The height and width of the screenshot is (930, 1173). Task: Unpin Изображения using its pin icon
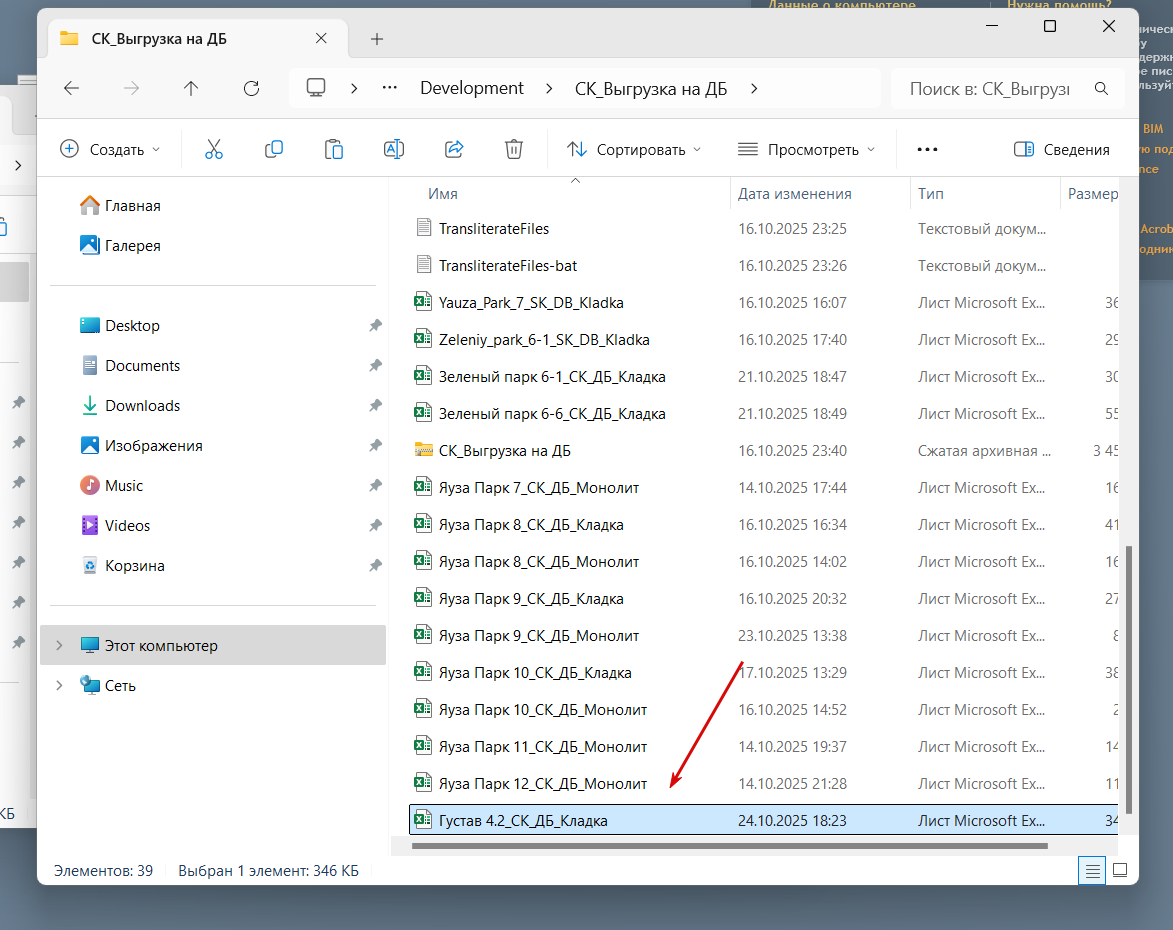pyautogui.click(x=375, y=446)
